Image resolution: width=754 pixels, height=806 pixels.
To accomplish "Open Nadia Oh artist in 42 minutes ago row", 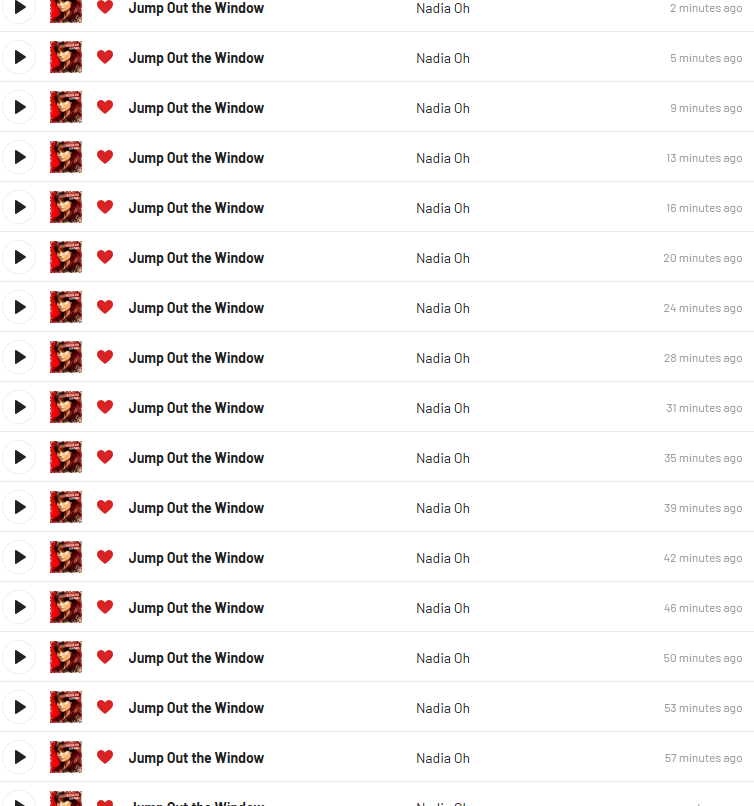I will point(443,558).
